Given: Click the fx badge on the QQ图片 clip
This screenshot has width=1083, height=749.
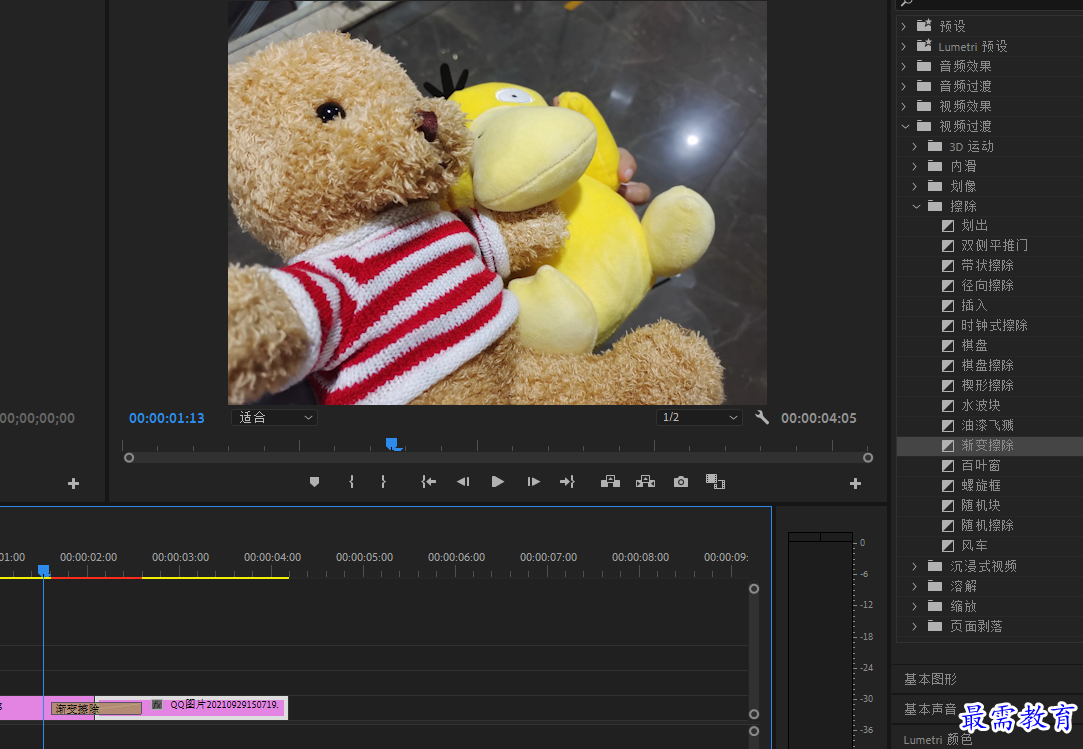Looking at the screenshot, I should point(157,705).
